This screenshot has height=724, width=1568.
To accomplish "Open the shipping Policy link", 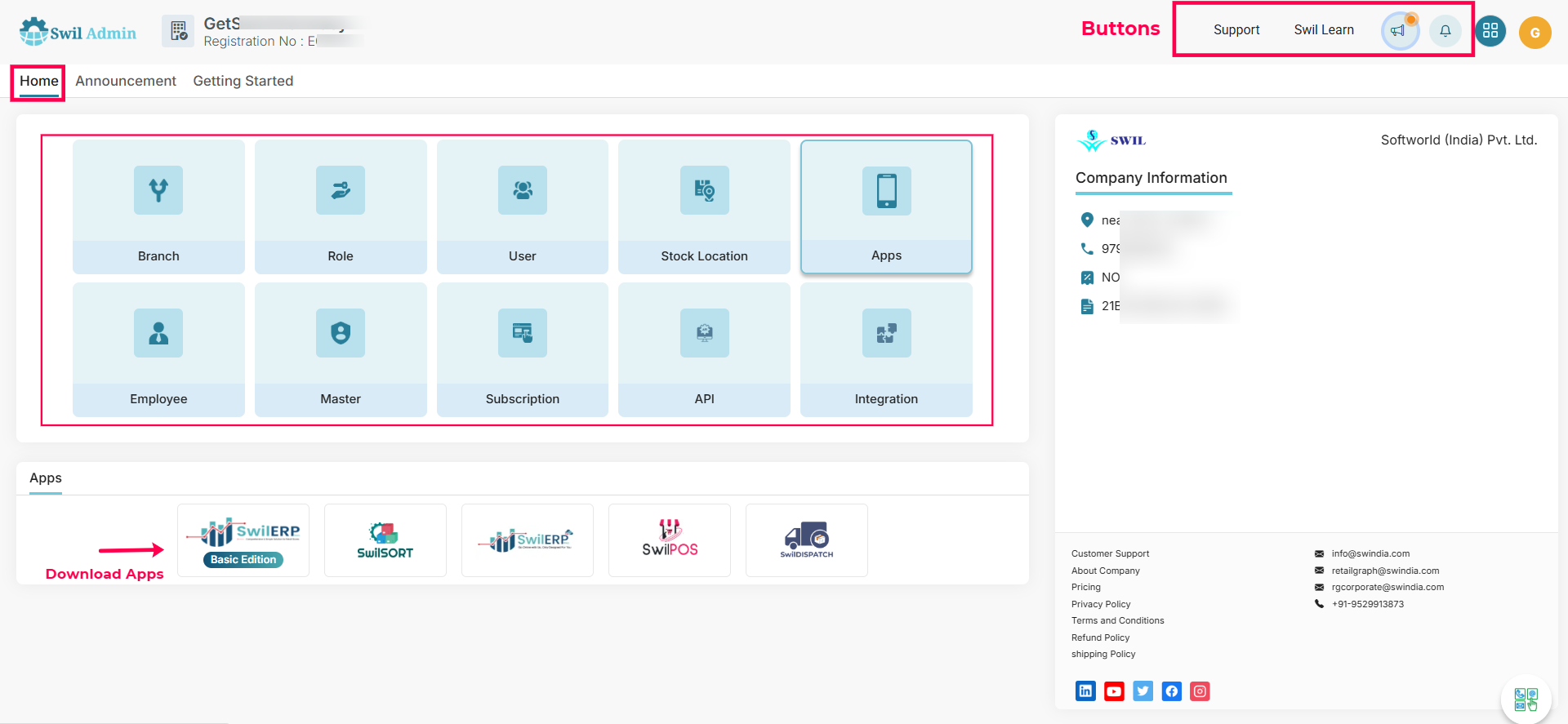I will (1103, 654).
